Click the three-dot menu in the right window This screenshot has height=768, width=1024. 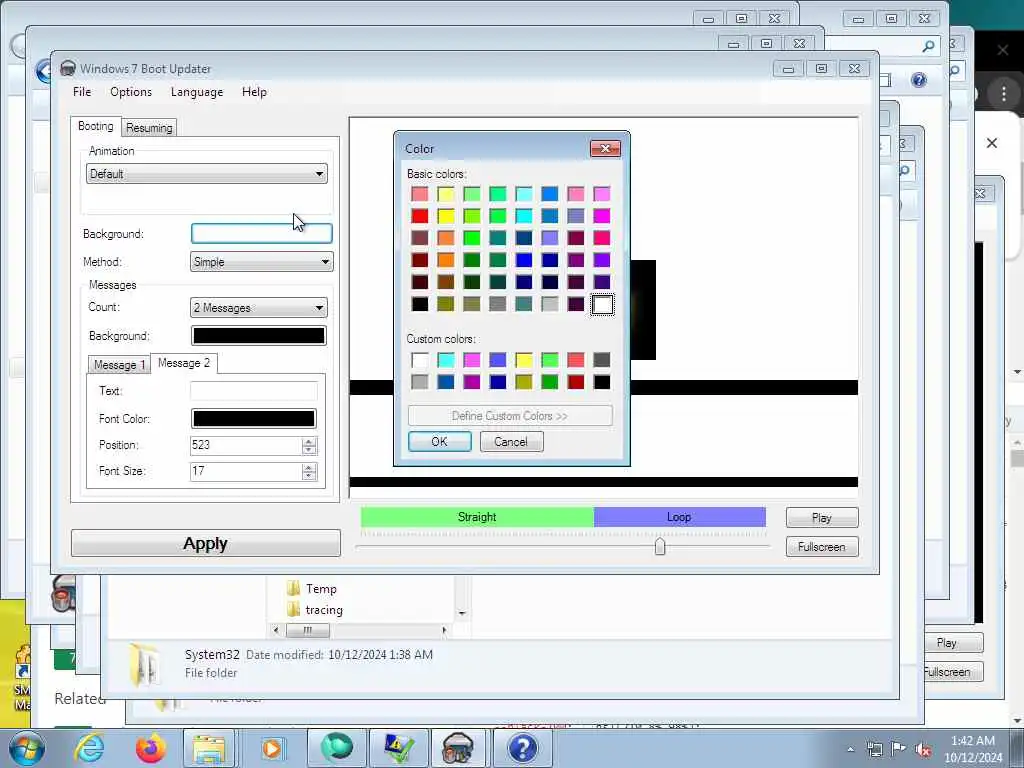point(1004,94)
